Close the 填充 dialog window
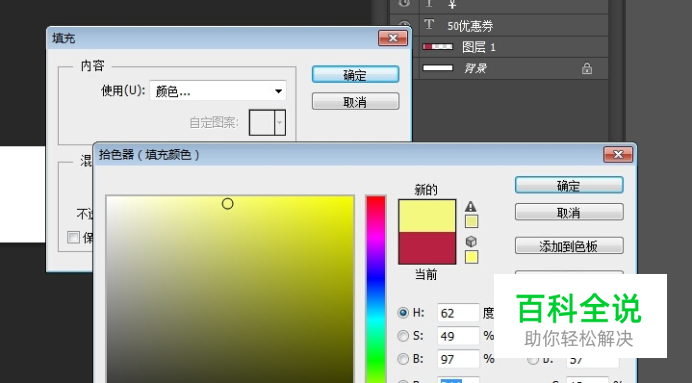 pyautogui.click(x=393, y=38)
